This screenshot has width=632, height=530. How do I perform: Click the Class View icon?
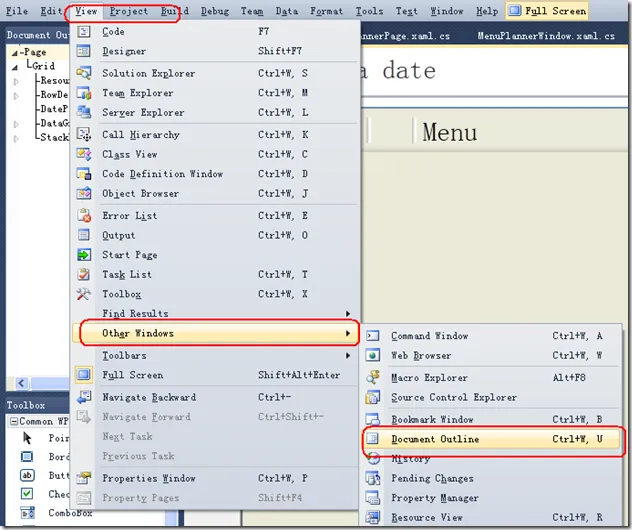click(84, 154)
